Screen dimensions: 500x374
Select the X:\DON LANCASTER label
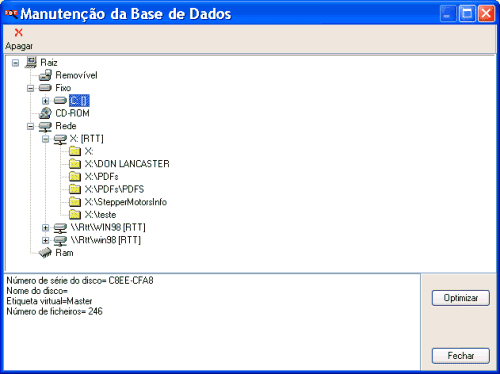pos(127,164)
